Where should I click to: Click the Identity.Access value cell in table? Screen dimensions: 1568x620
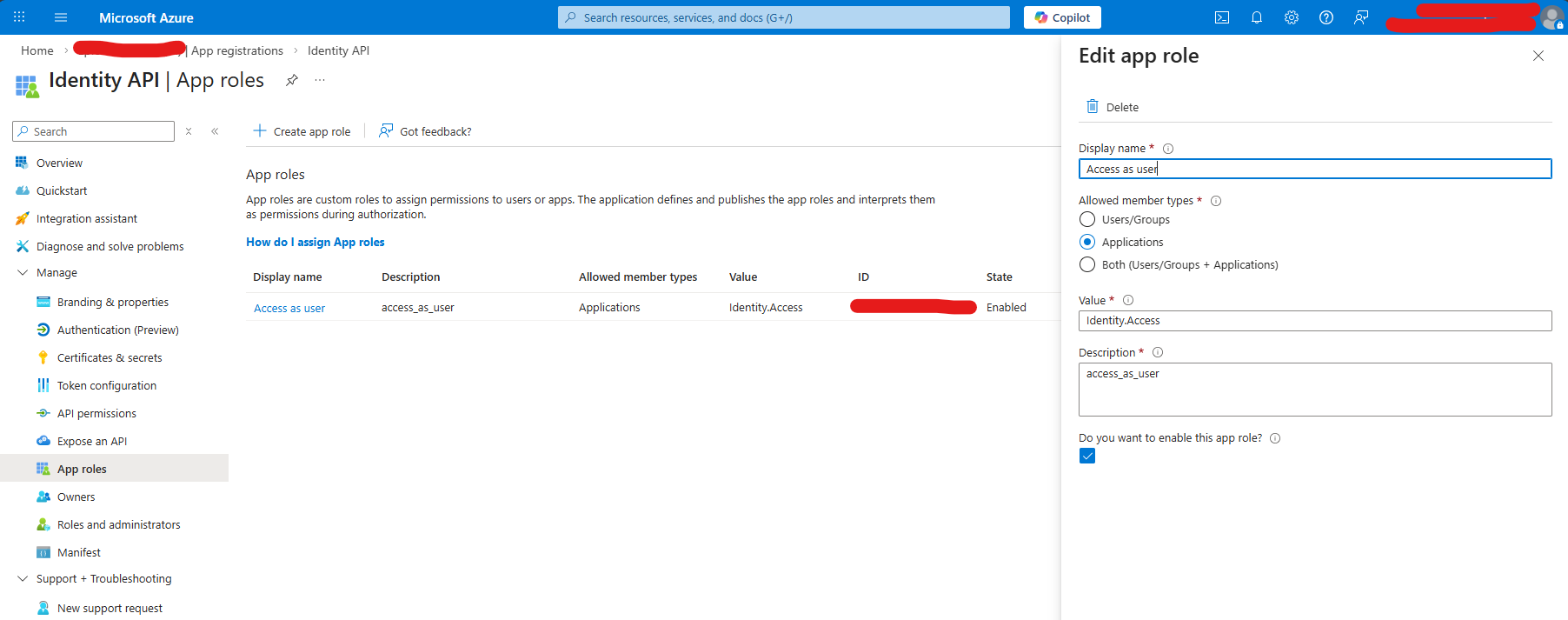(x=766, y=307)
